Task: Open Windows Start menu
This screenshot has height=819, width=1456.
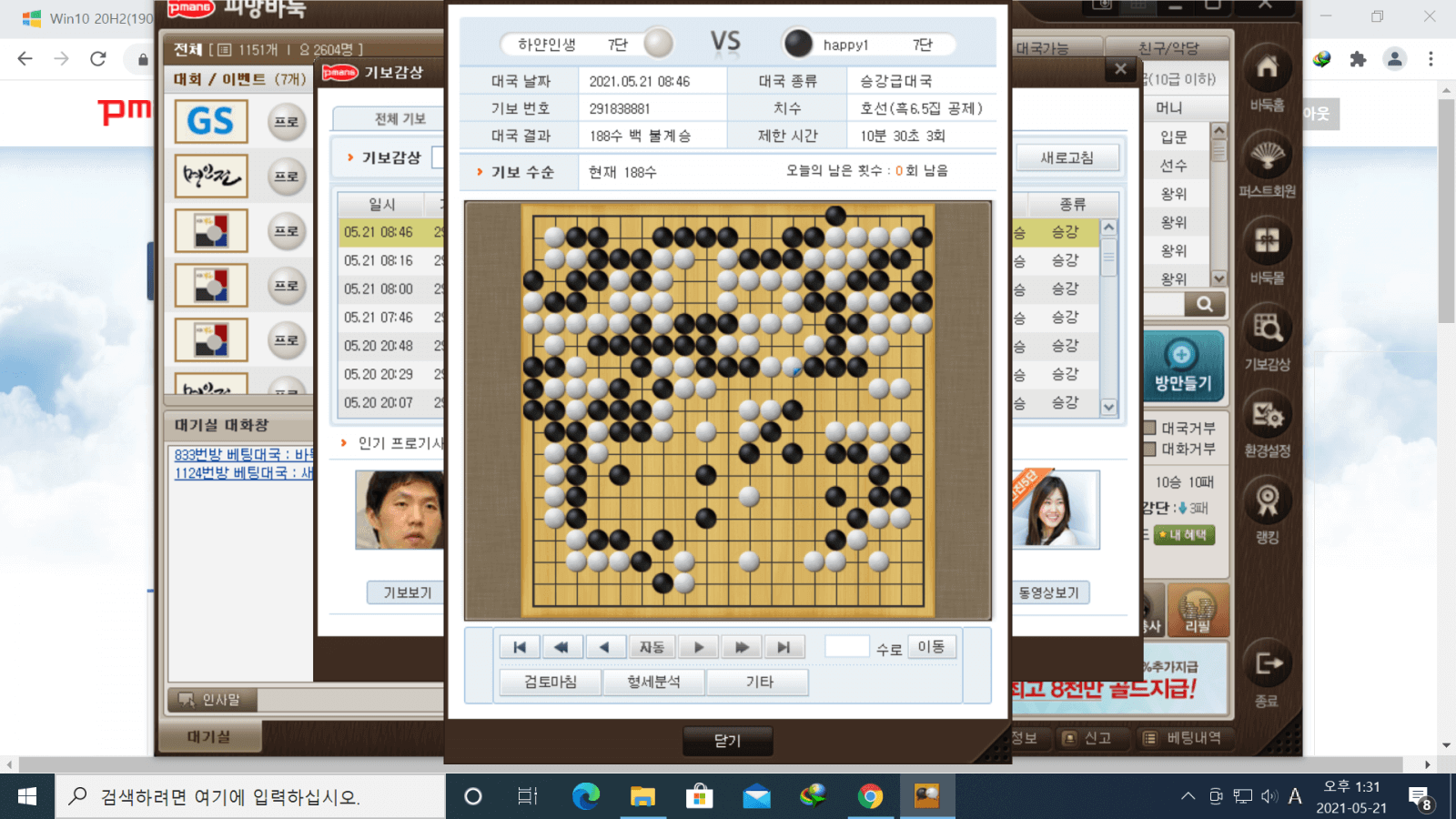Action: (27, 796)
